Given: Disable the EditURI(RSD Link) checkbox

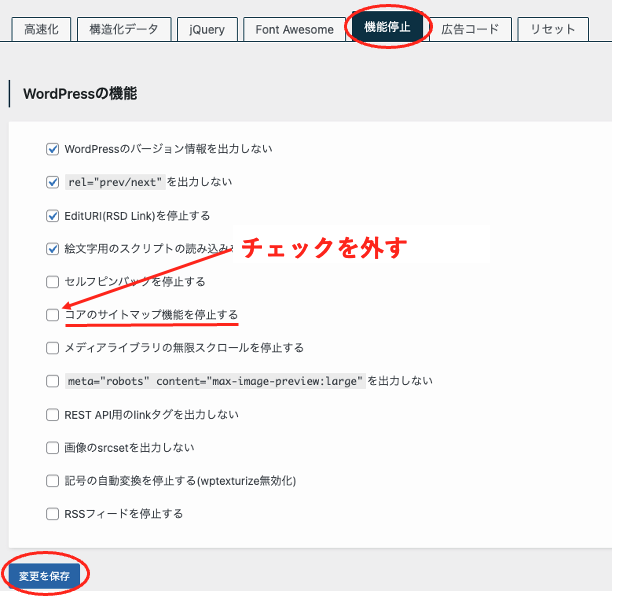Looking at the screenshot, I should 53,216.
